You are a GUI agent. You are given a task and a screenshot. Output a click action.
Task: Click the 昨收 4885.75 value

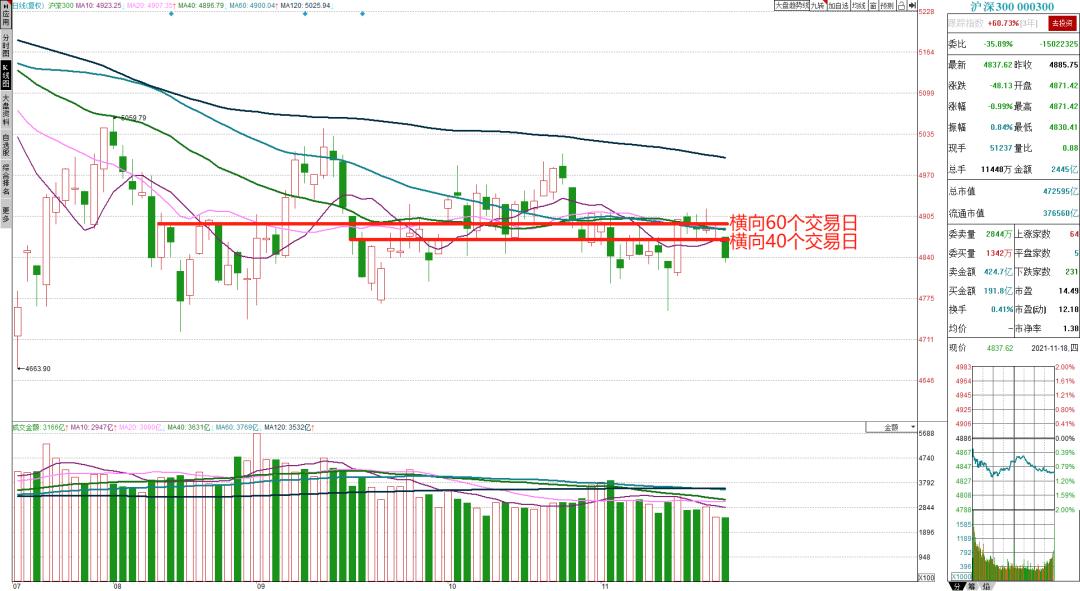[1063, 65]
